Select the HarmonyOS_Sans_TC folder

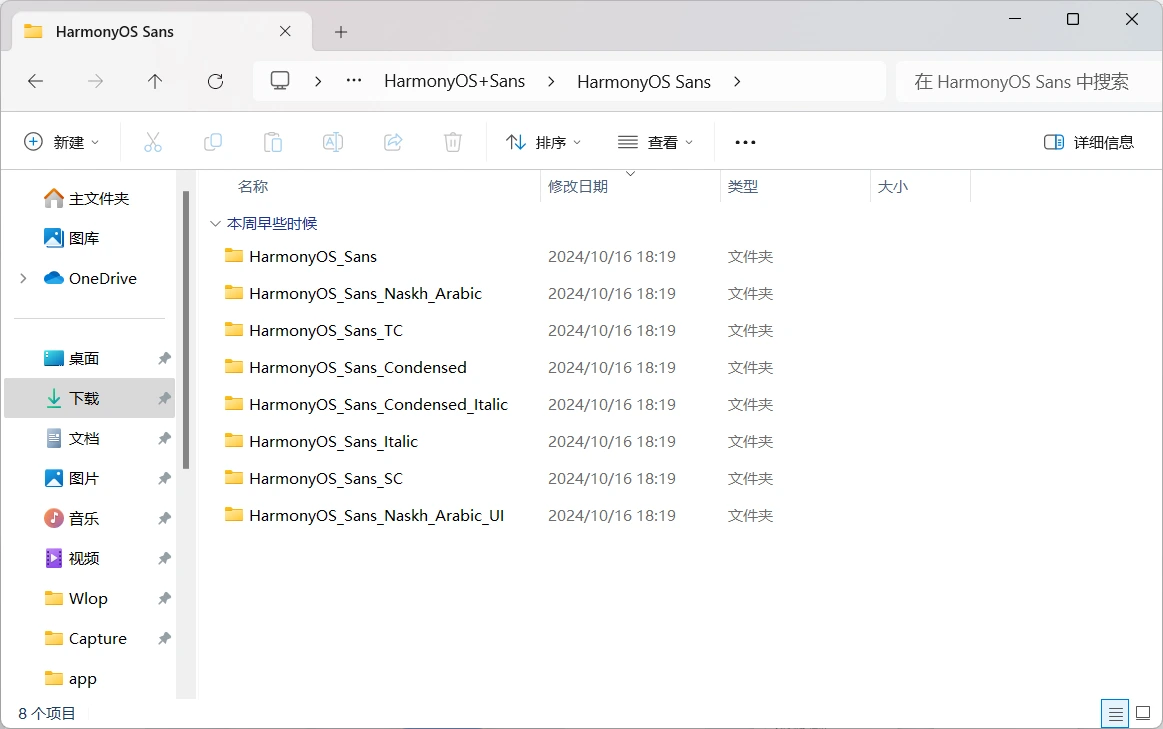click(x=326, y=331)
